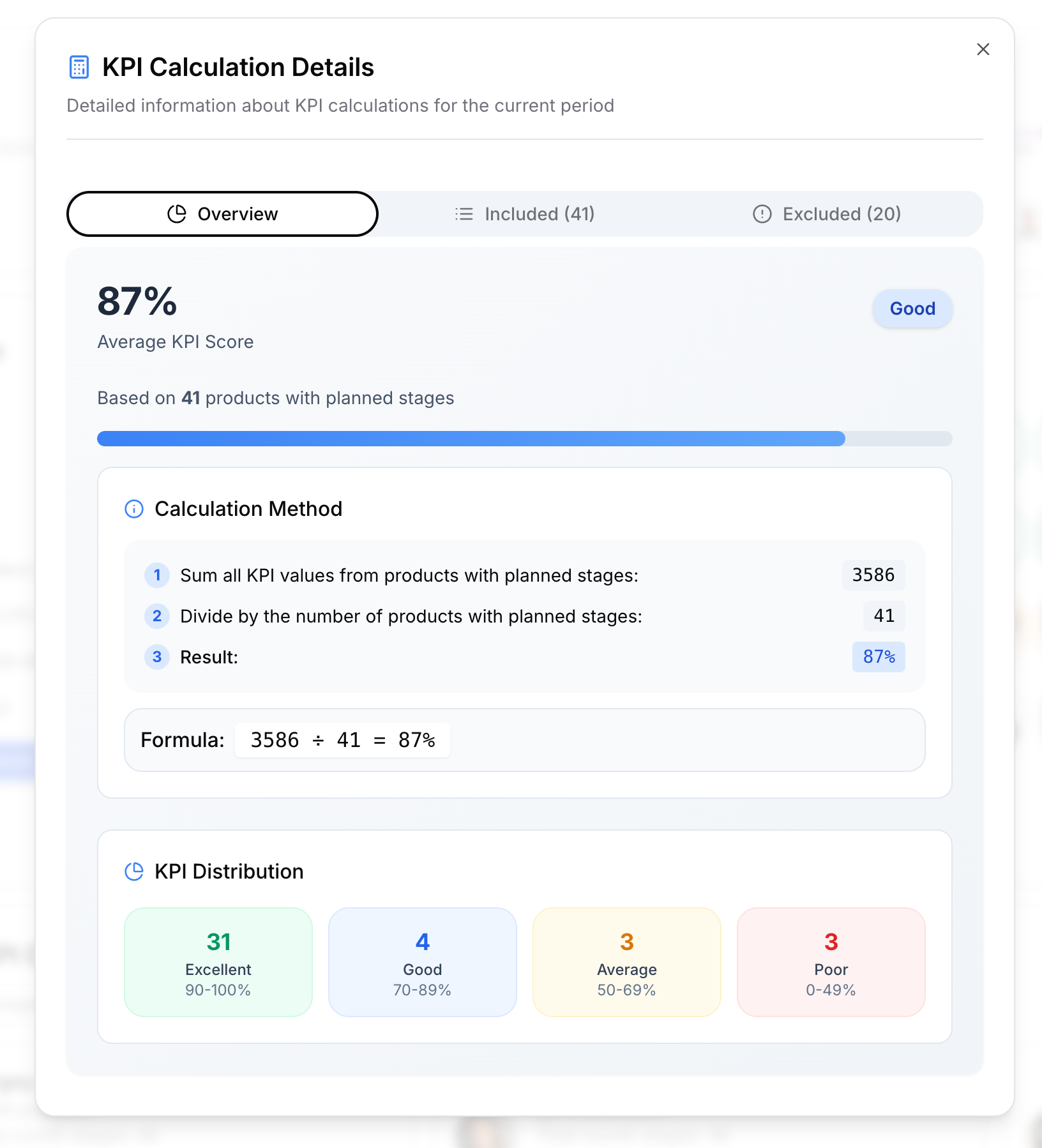1042x1148 pixels.
Task: Click the info icon beside Calculation Method
Action: [x=134, y=509]
